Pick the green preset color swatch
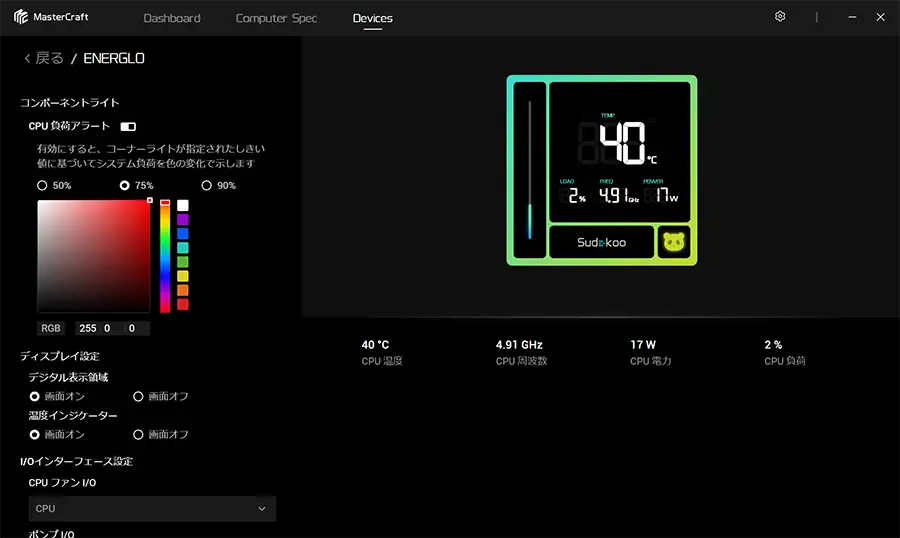900x538 pixels. tap(183, 262)
